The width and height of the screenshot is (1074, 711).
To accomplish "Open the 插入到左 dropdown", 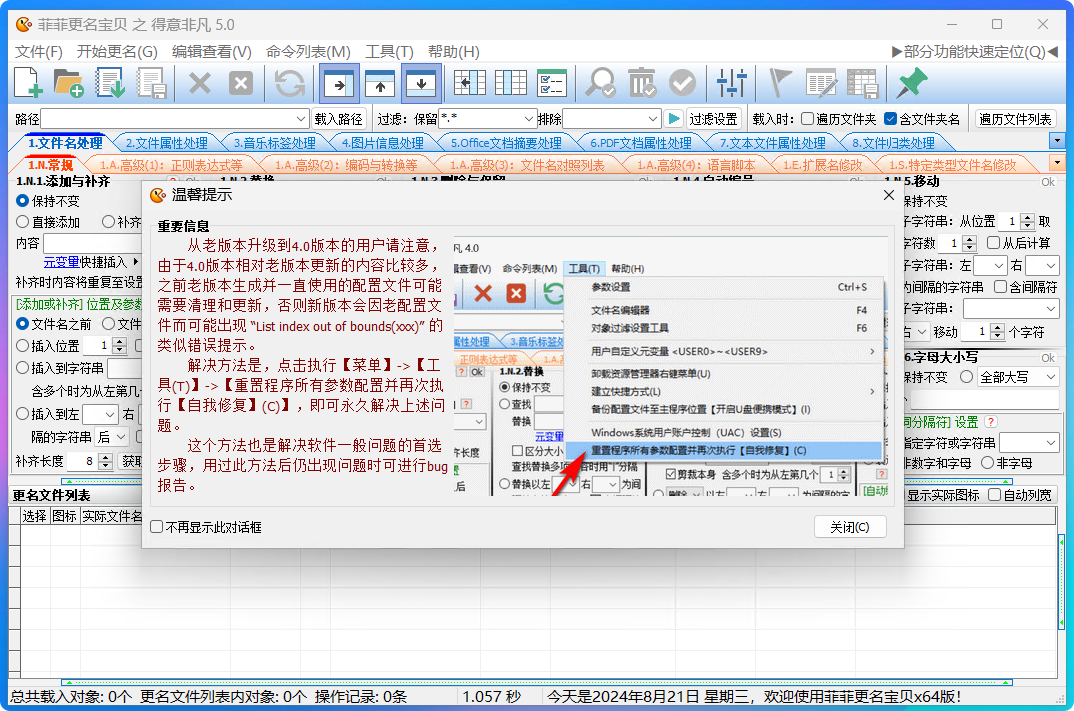I will [109, 414].
